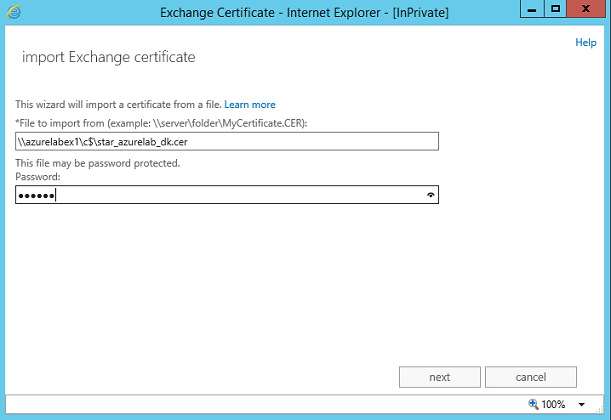Click 'This file may be password protected' text
Image resolution: width=611 pixels, height=420 pixels.
pyautogui.click(x=97, y=163)
